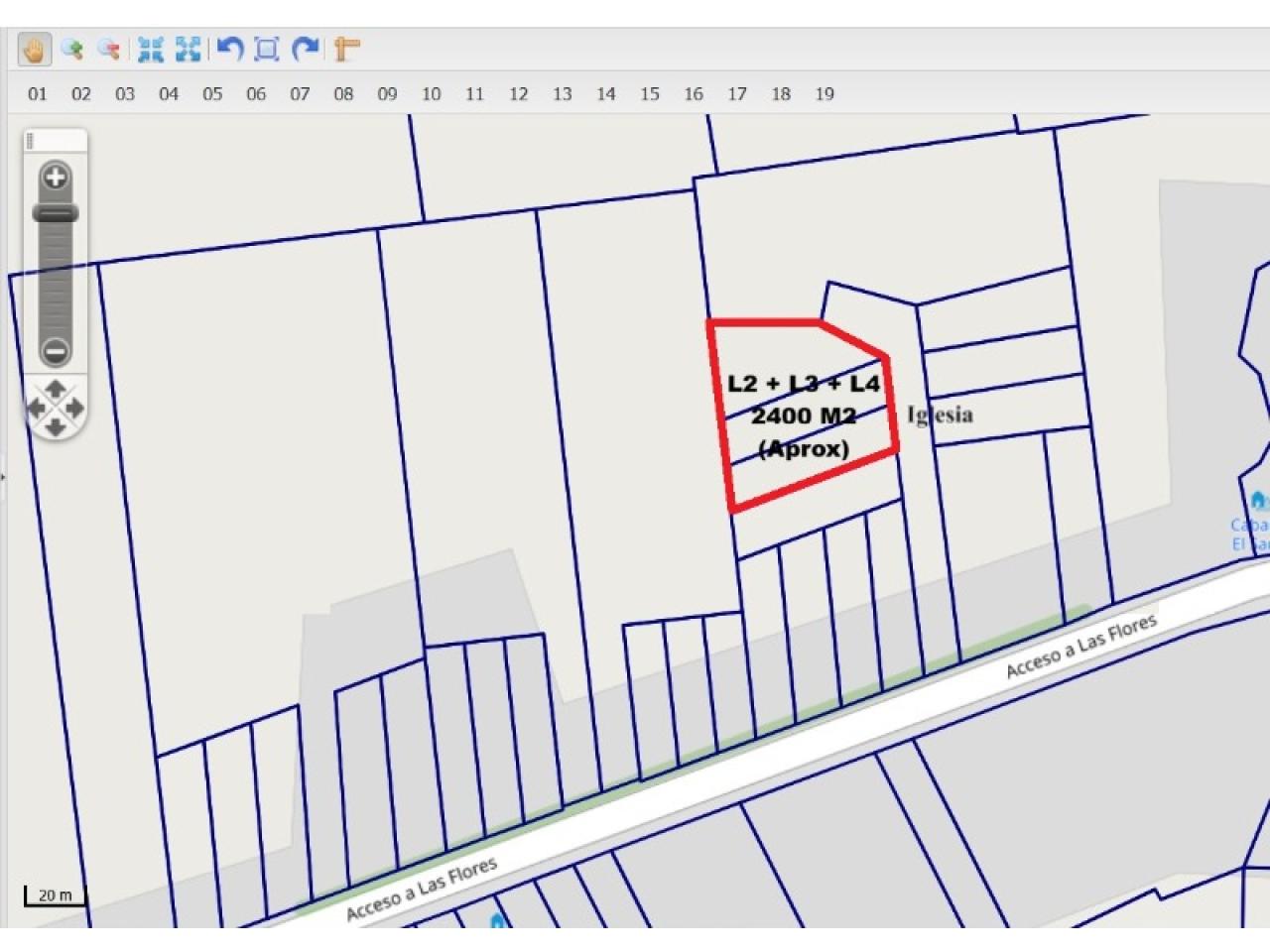Viewport: 1270px width, 952px height.
Task: Activate the zoom out magnifier tool
Action: [x=108, y=49]
